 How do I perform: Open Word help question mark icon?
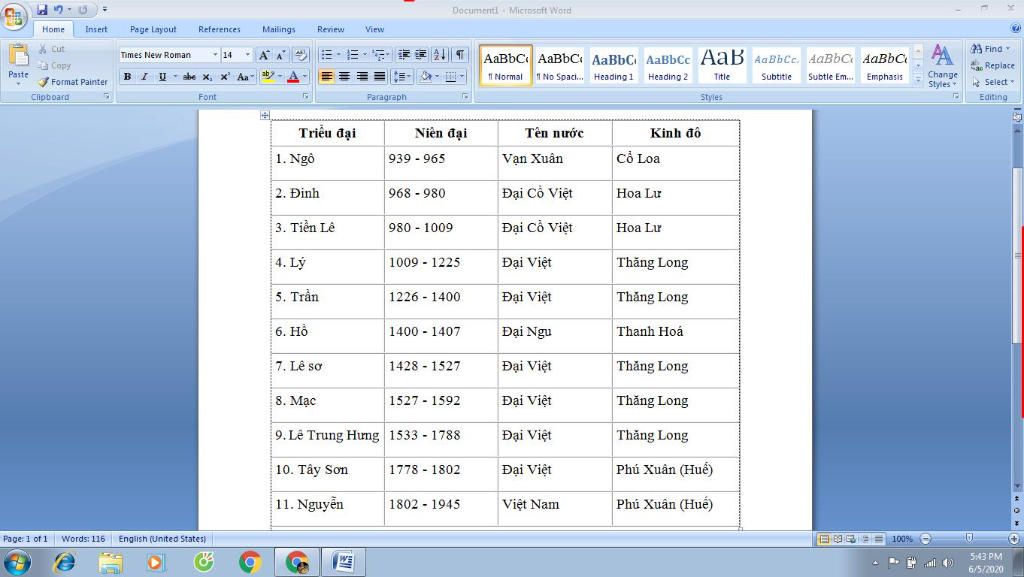1016,28
